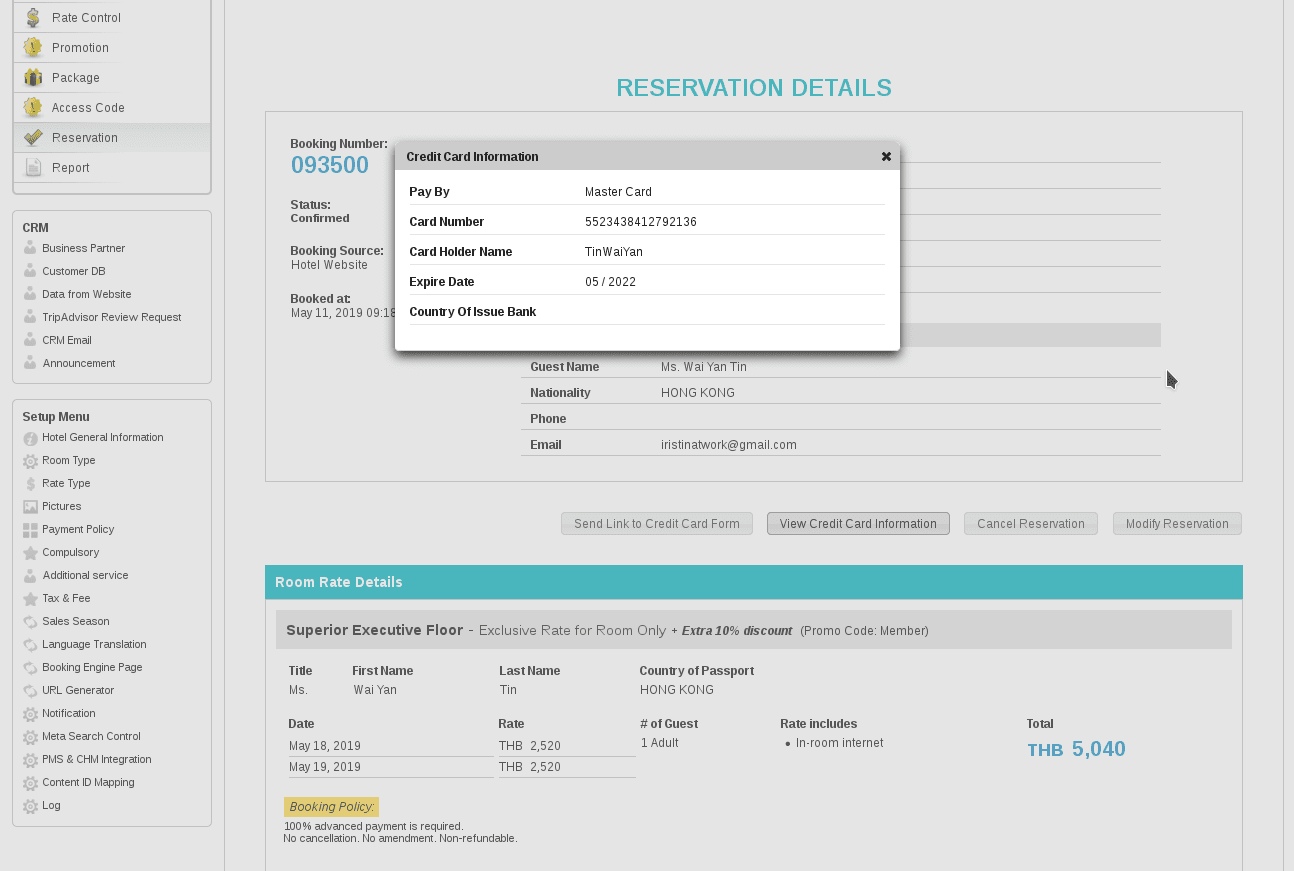1294x871 pixels.
Task: Click the Booking Policy label
Action: click(x=331, y=807)
